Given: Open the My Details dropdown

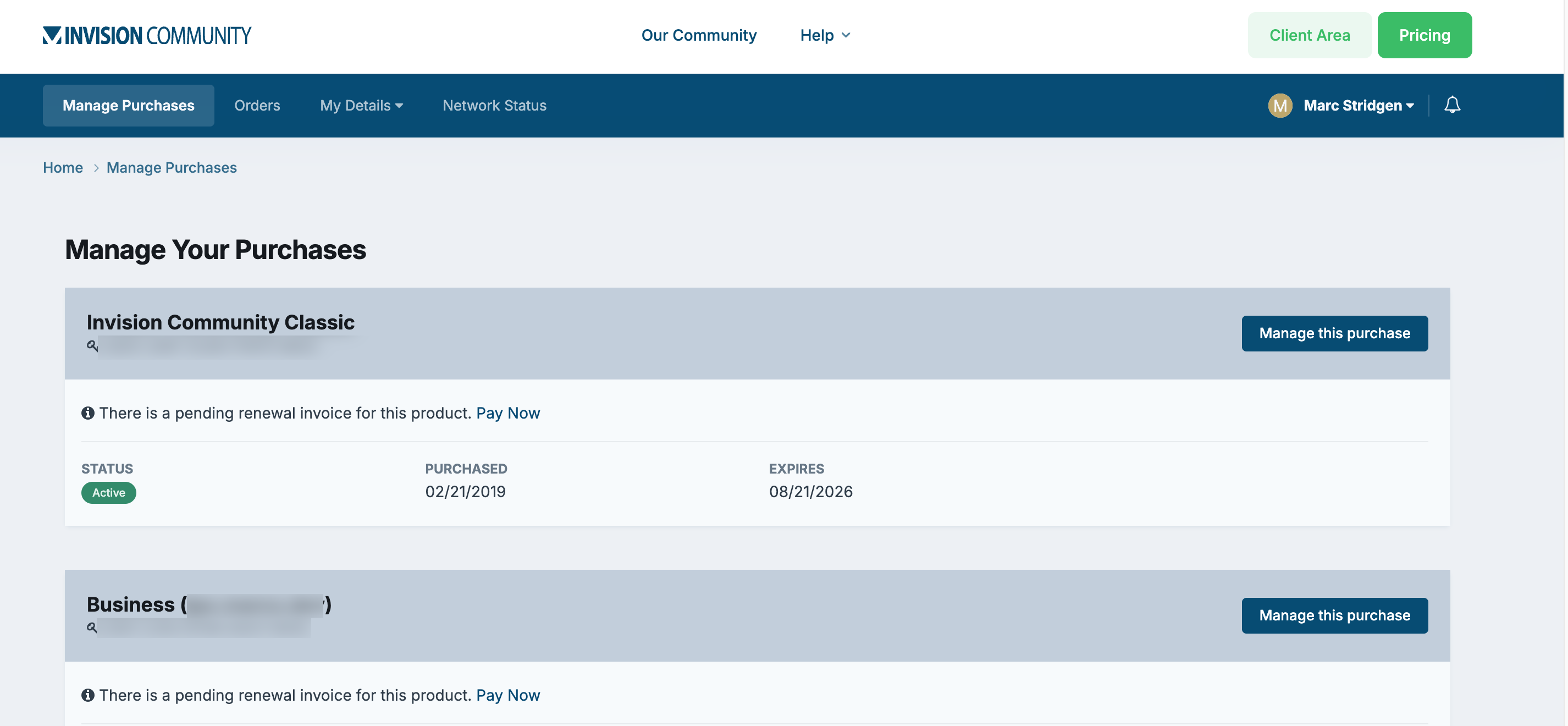Looking at the screenshot, I should tap(362, 106).
